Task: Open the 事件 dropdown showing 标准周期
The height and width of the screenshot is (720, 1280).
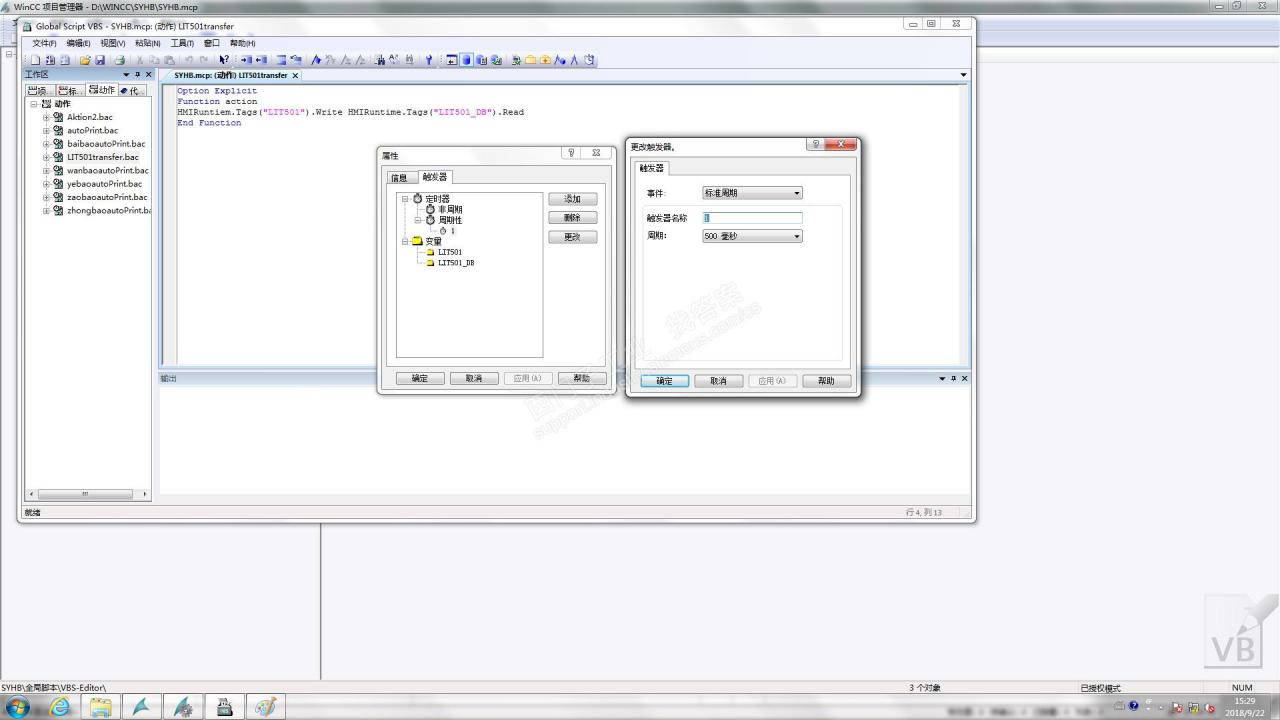Action: pyautogui.click(x=752, y=193)
